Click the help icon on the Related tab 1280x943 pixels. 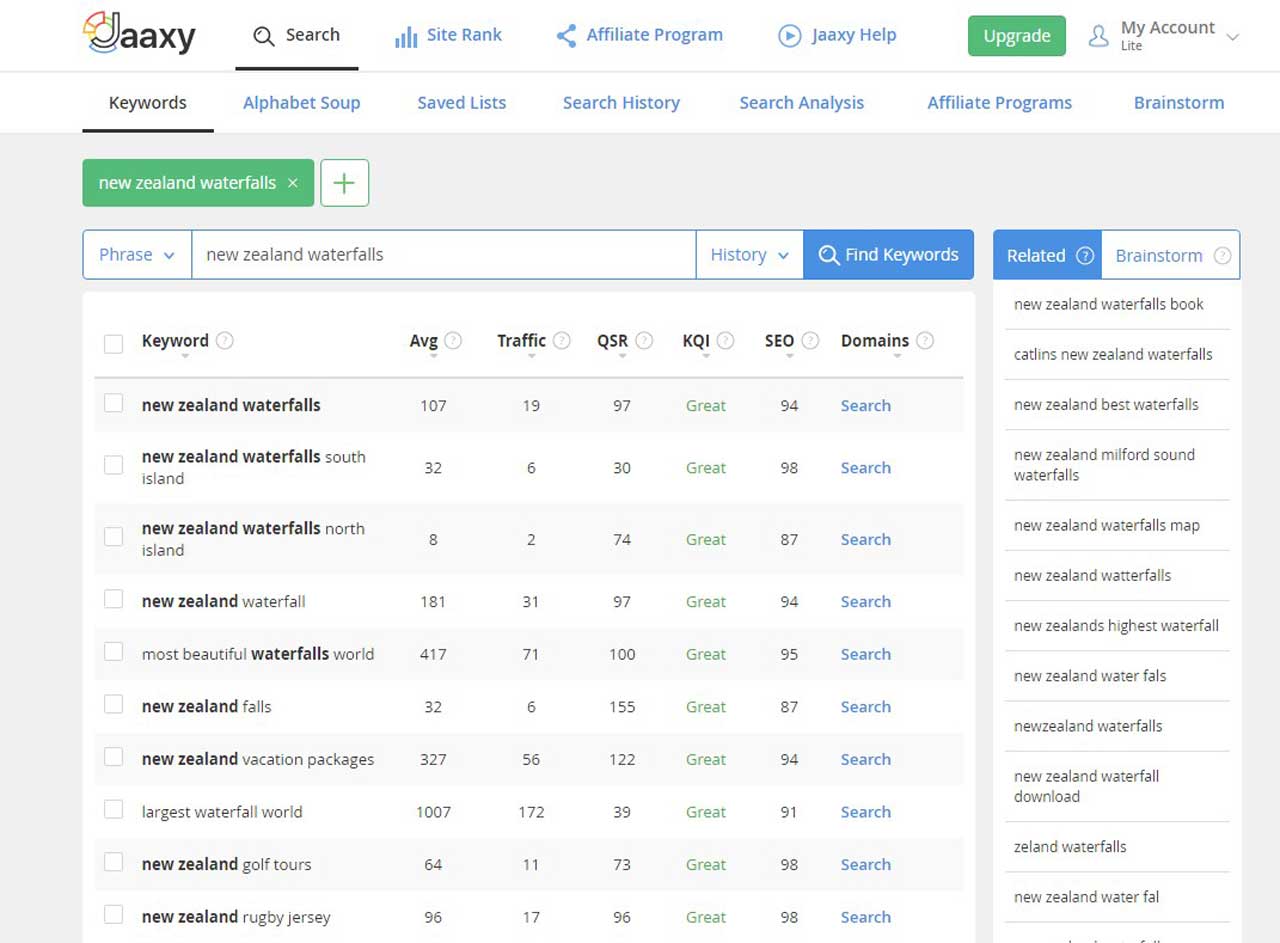point(1085,255)
